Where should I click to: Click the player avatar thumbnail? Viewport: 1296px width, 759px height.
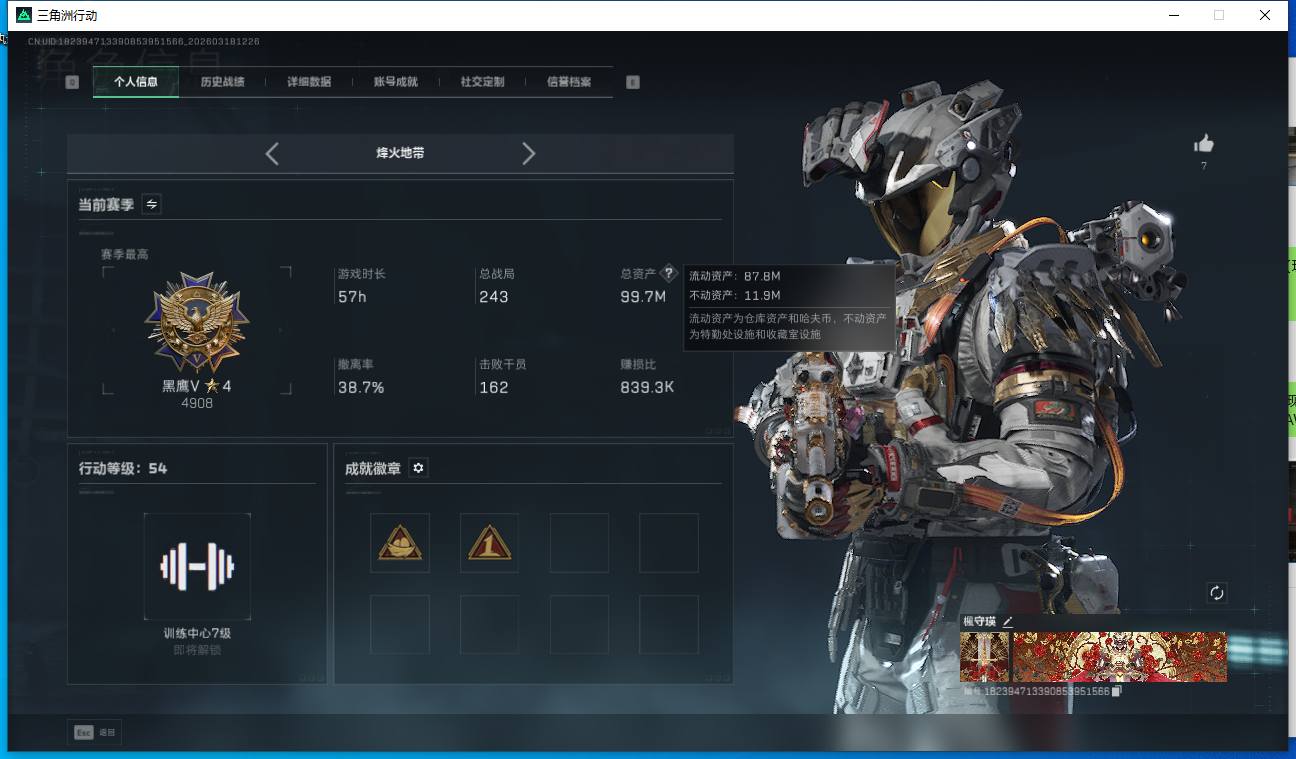pyautogui.click(x=985, y=657)
